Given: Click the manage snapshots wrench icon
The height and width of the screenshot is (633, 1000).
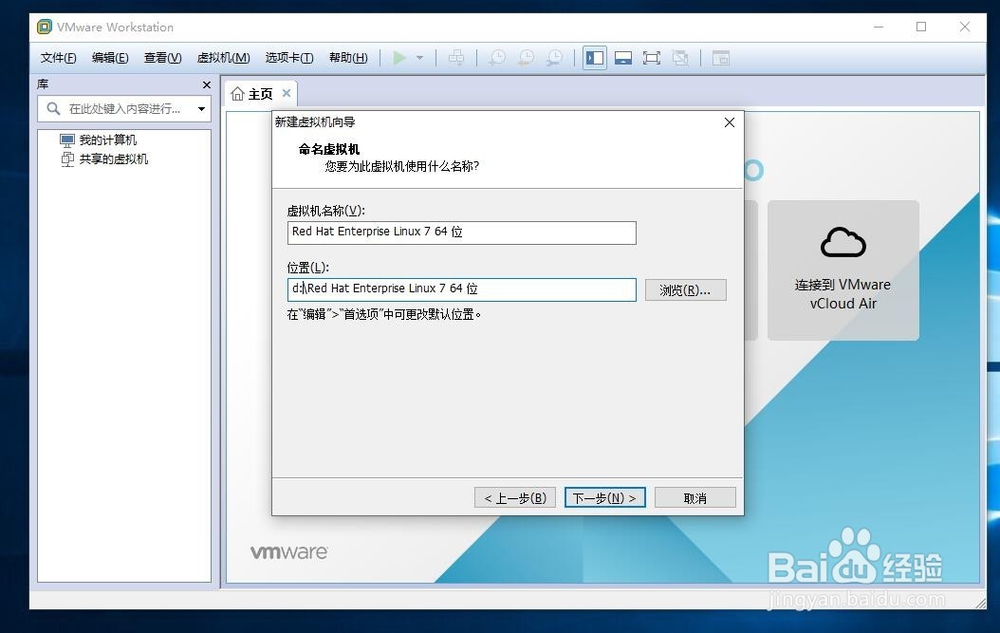Looking at the screenshot, I should coord(554,58).
